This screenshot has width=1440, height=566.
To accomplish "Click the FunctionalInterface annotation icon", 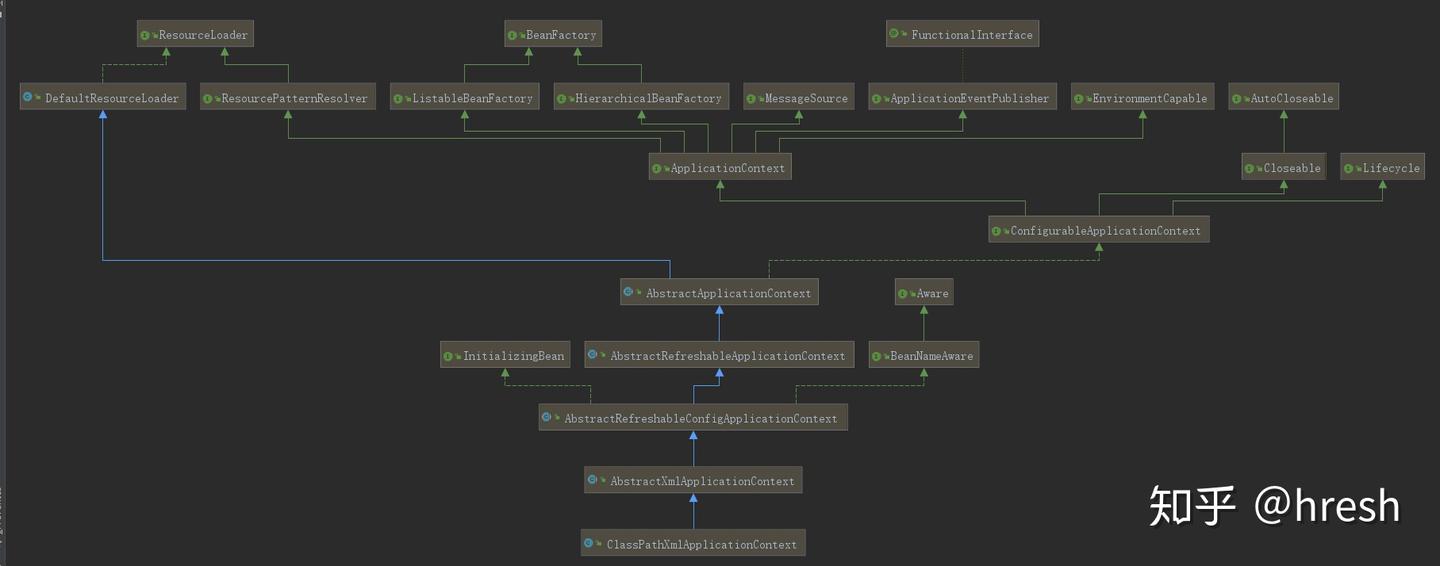I will point(895,34).
